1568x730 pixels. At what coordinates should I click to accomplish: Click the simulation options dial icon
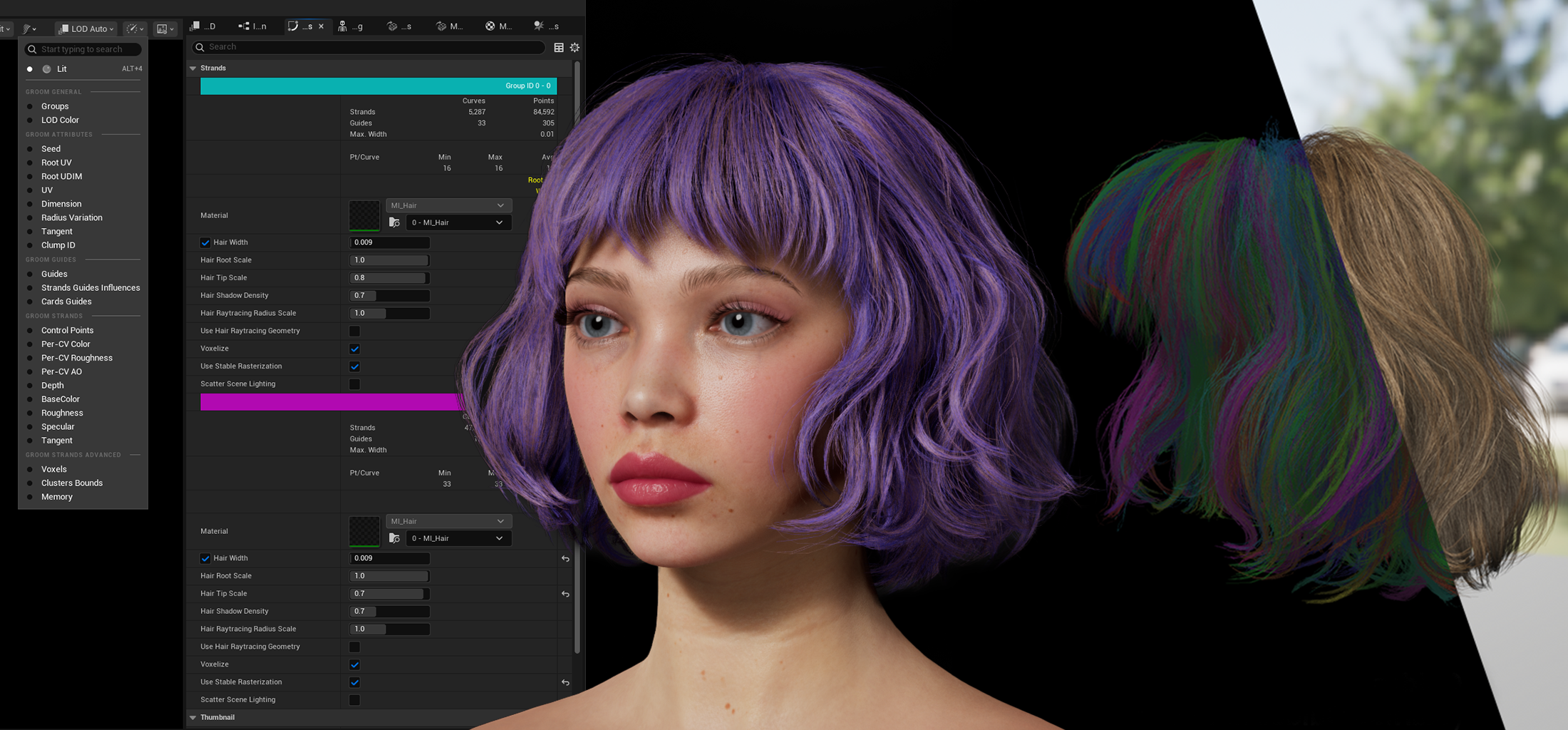click(x=134, y=29)
